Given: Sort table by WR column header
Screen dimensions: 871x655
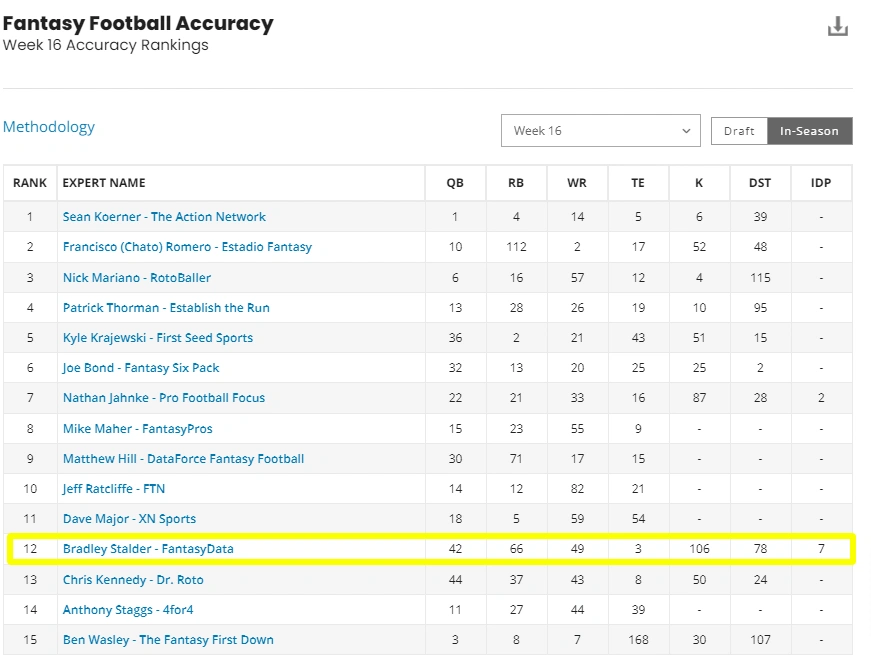Looking at the screenshot, I should click(577, 183).
